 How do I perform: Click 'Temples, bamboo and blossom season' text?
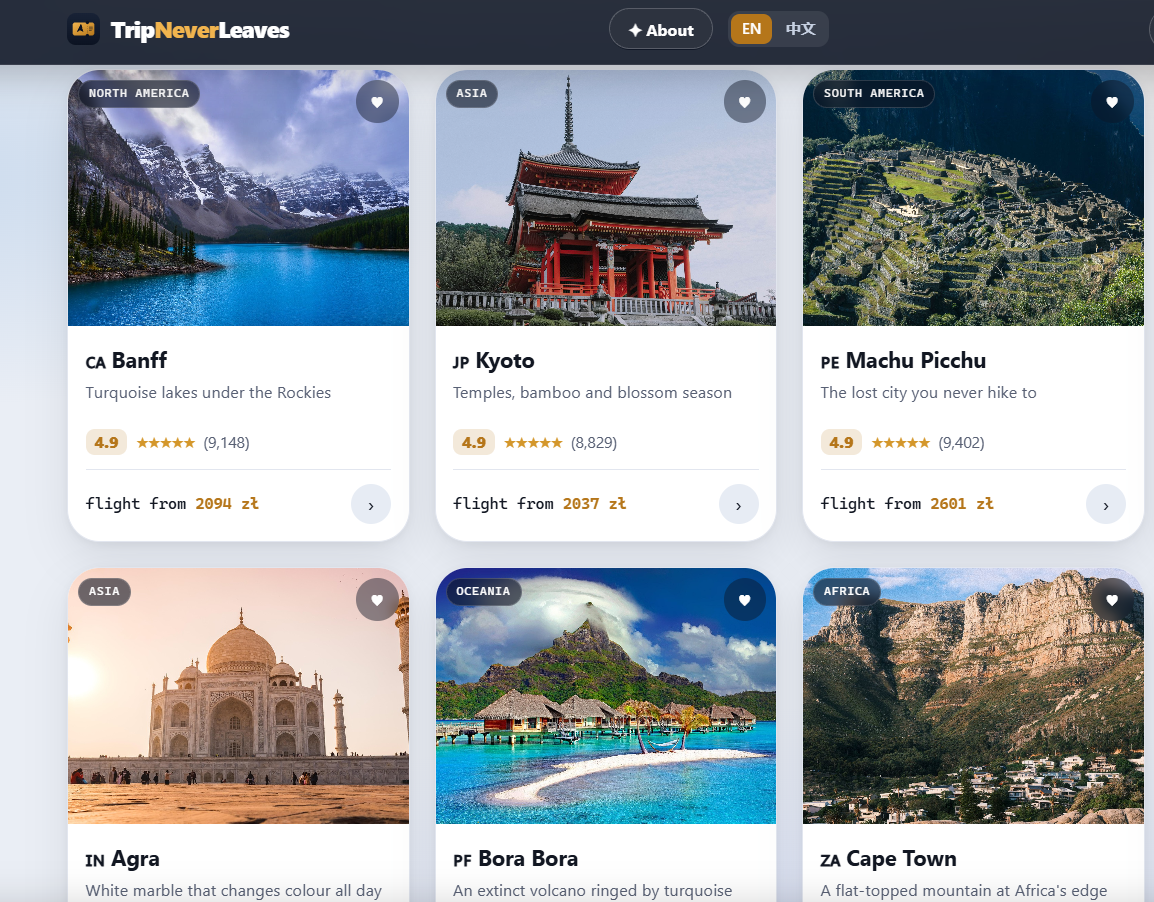[x=592, y=393]
